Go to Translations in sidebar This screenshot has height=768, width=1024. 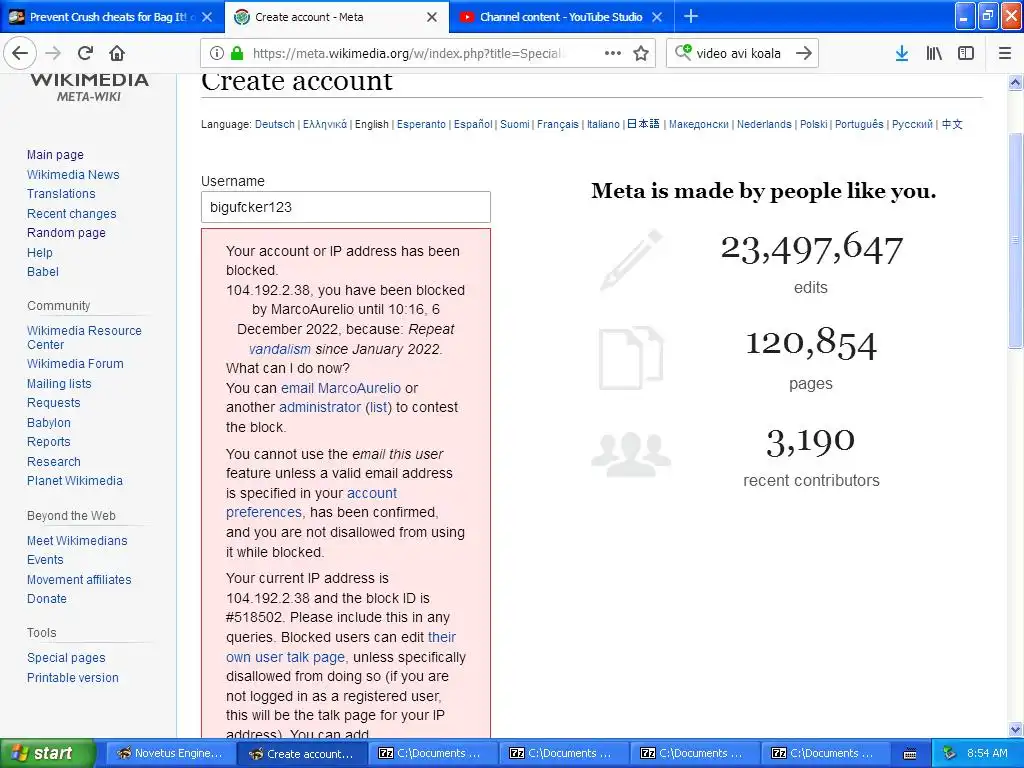tap(61, 194)
